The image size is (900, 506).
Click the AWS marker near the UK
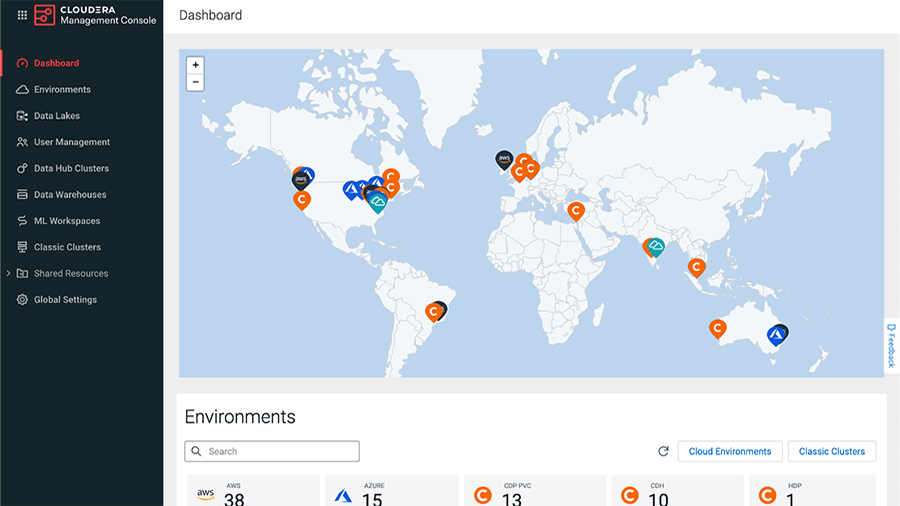click(504, 159)
